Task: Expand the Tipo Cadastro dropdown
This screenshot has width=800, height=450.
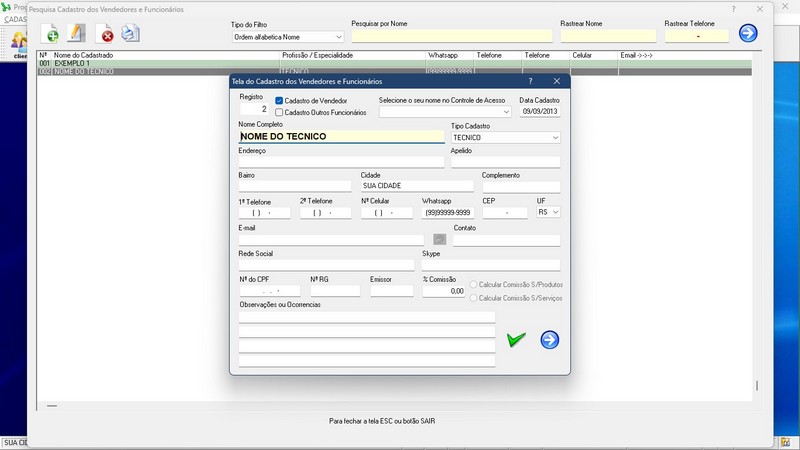Action: (506, 137)
